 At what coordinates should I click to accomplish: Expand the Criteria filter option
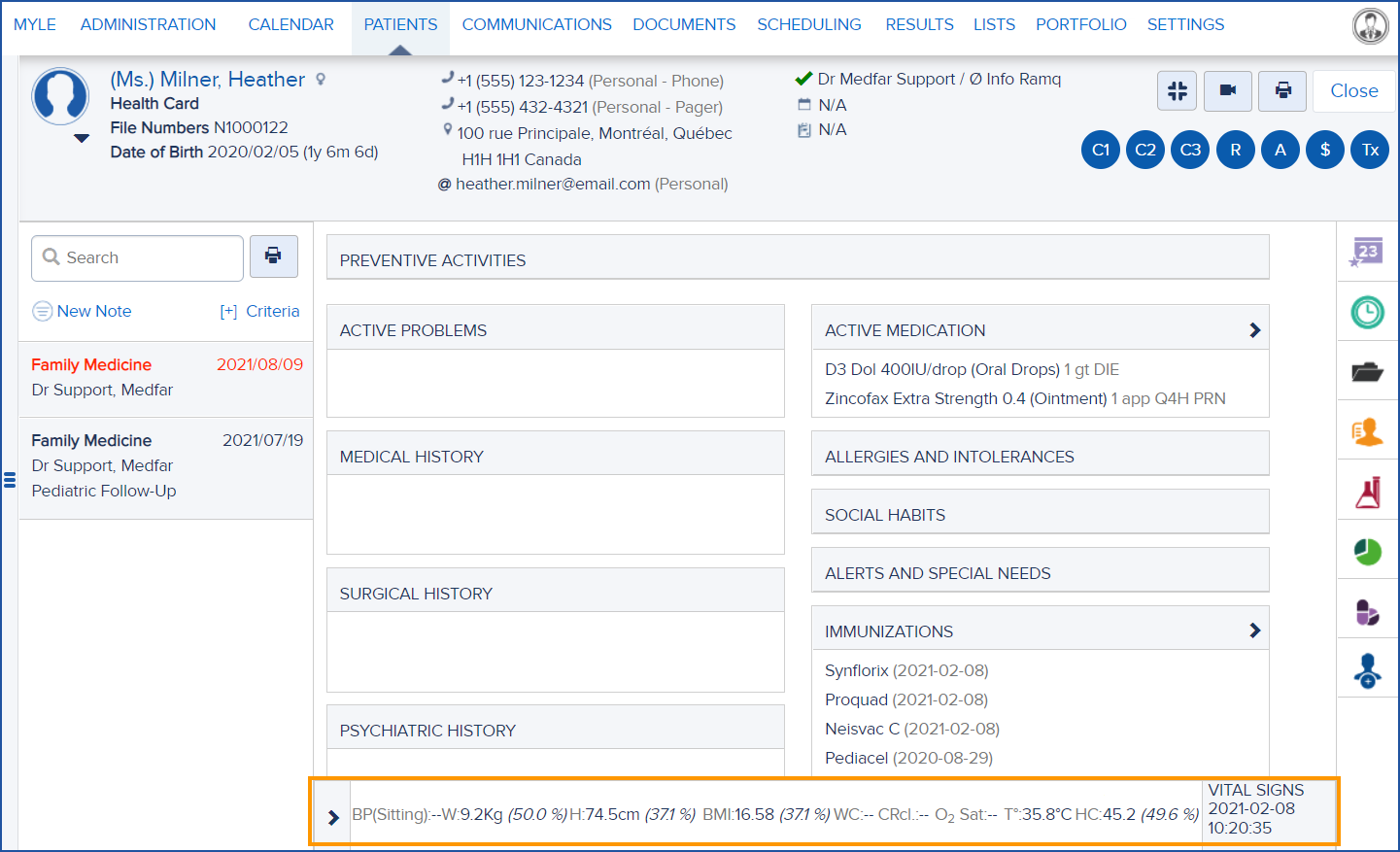pos(259,311)
